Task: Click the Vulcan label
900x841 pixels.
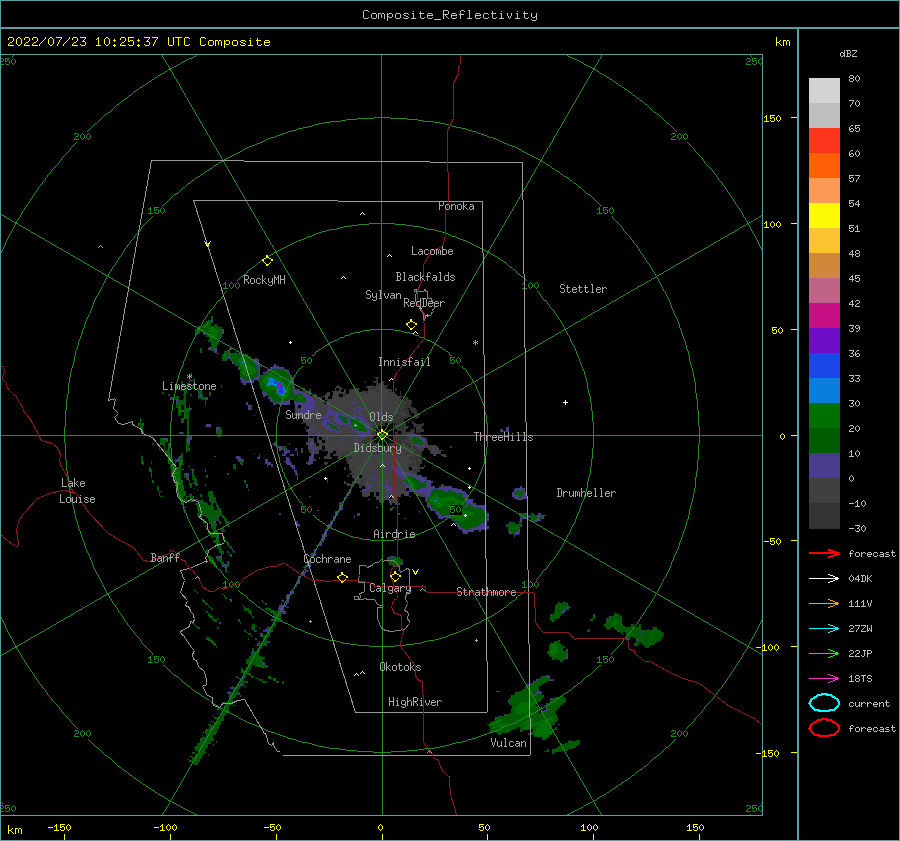Action: pyautogui.click(x=508, y=743)
